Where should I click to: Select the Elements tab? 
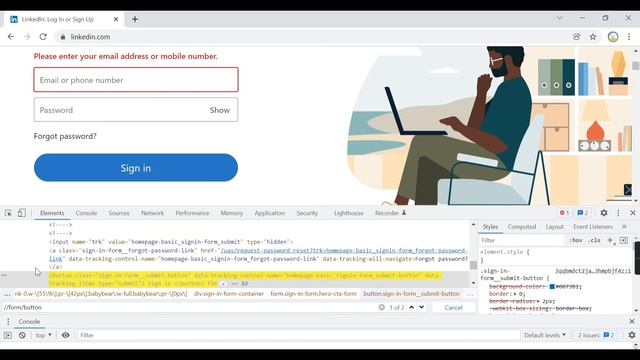click(52, 213)
